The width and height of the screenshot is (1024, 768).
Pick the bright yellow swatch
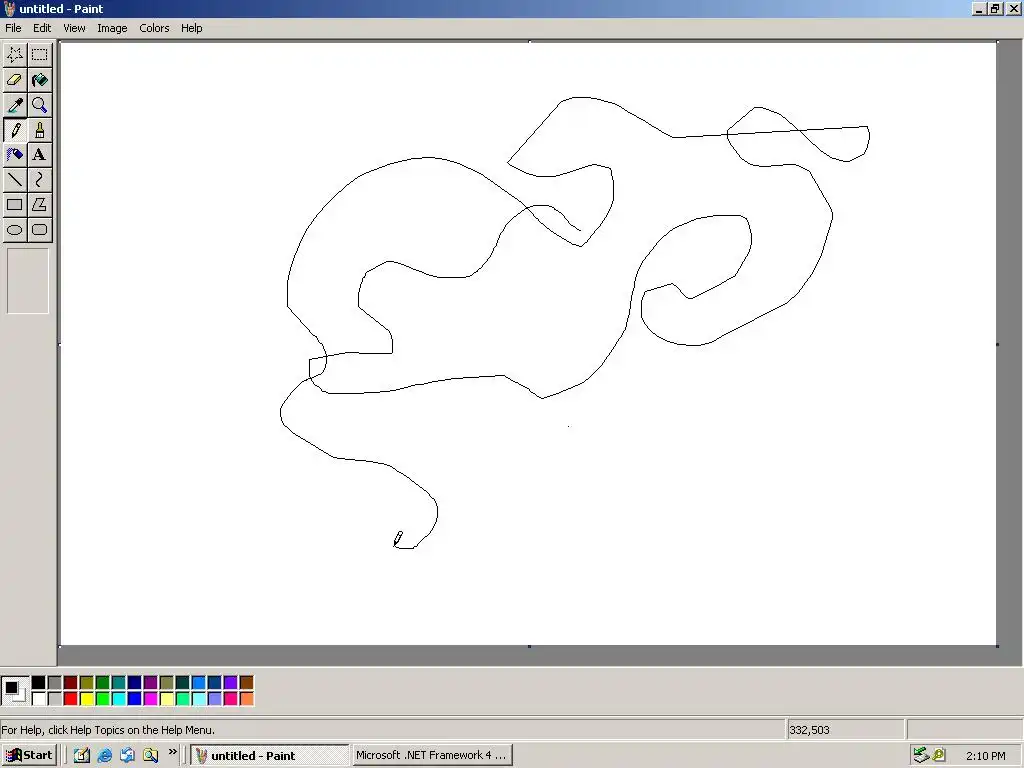(87, 699)
